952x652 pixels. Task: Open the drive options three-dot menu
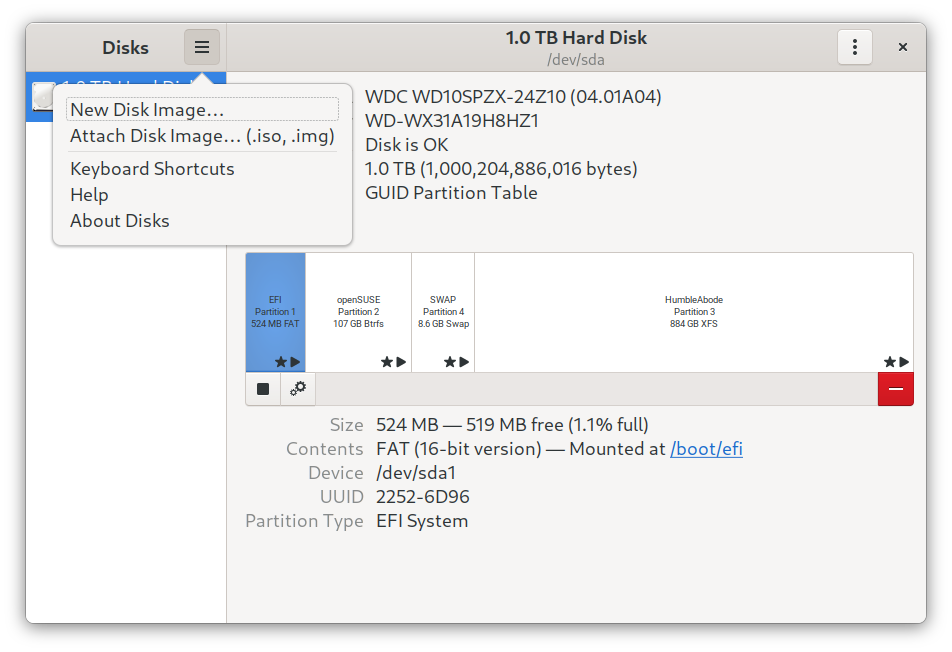pos(854,47)
